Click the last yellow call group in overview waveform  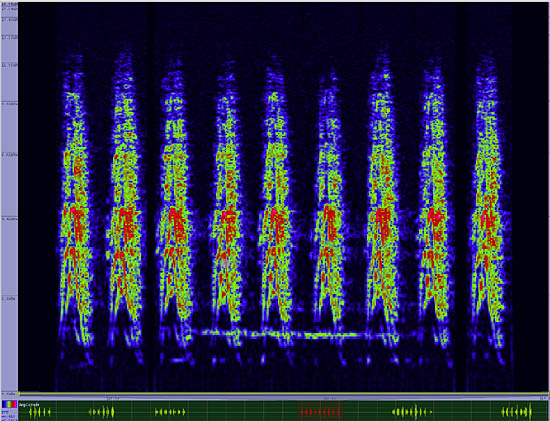click(516, 412)
